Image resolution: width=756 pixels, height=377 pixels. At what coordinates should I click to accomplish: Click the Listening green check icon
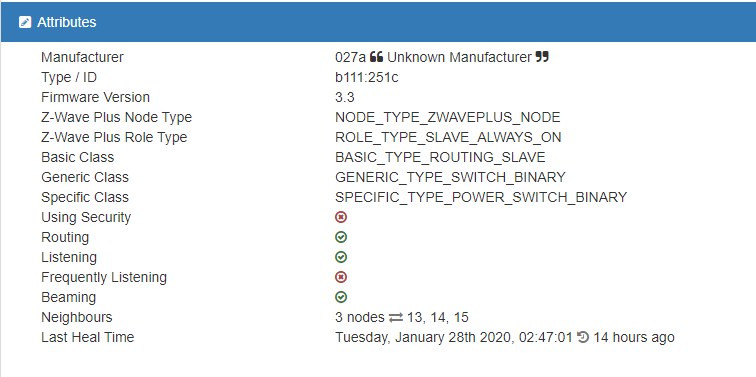pos(341,257)
